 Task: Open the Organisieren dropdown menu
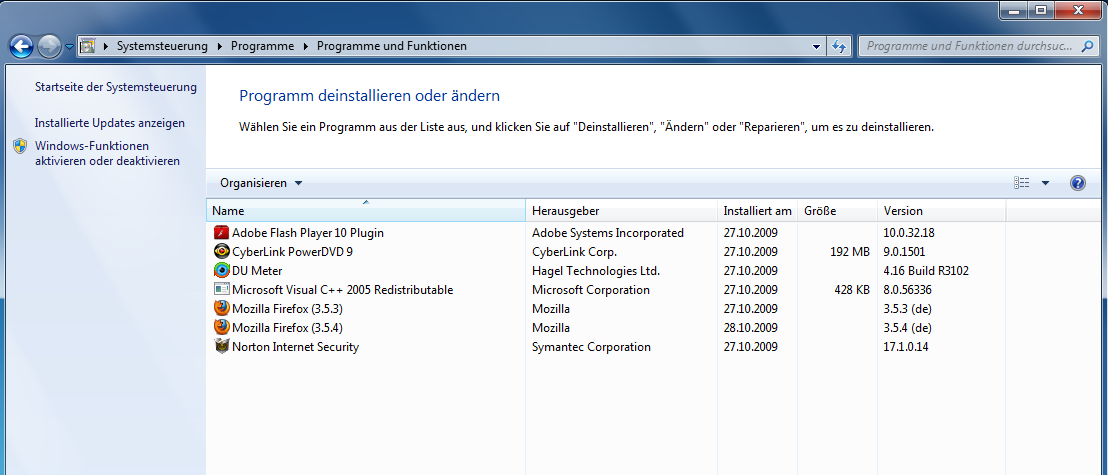click(x=260, y=183)
